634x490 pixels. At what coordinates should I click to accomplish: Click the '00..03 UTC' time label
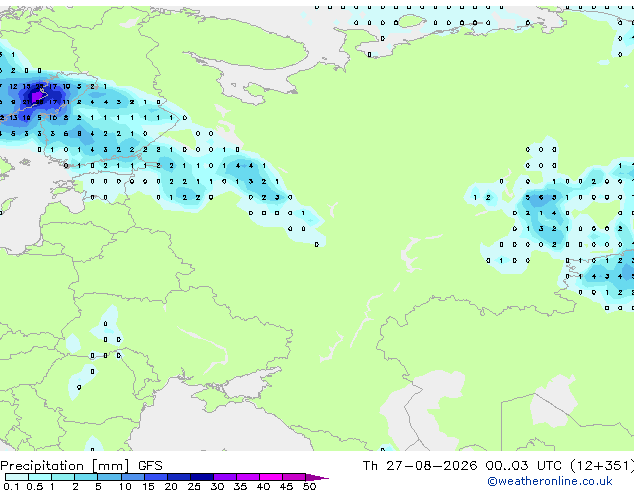523,466
